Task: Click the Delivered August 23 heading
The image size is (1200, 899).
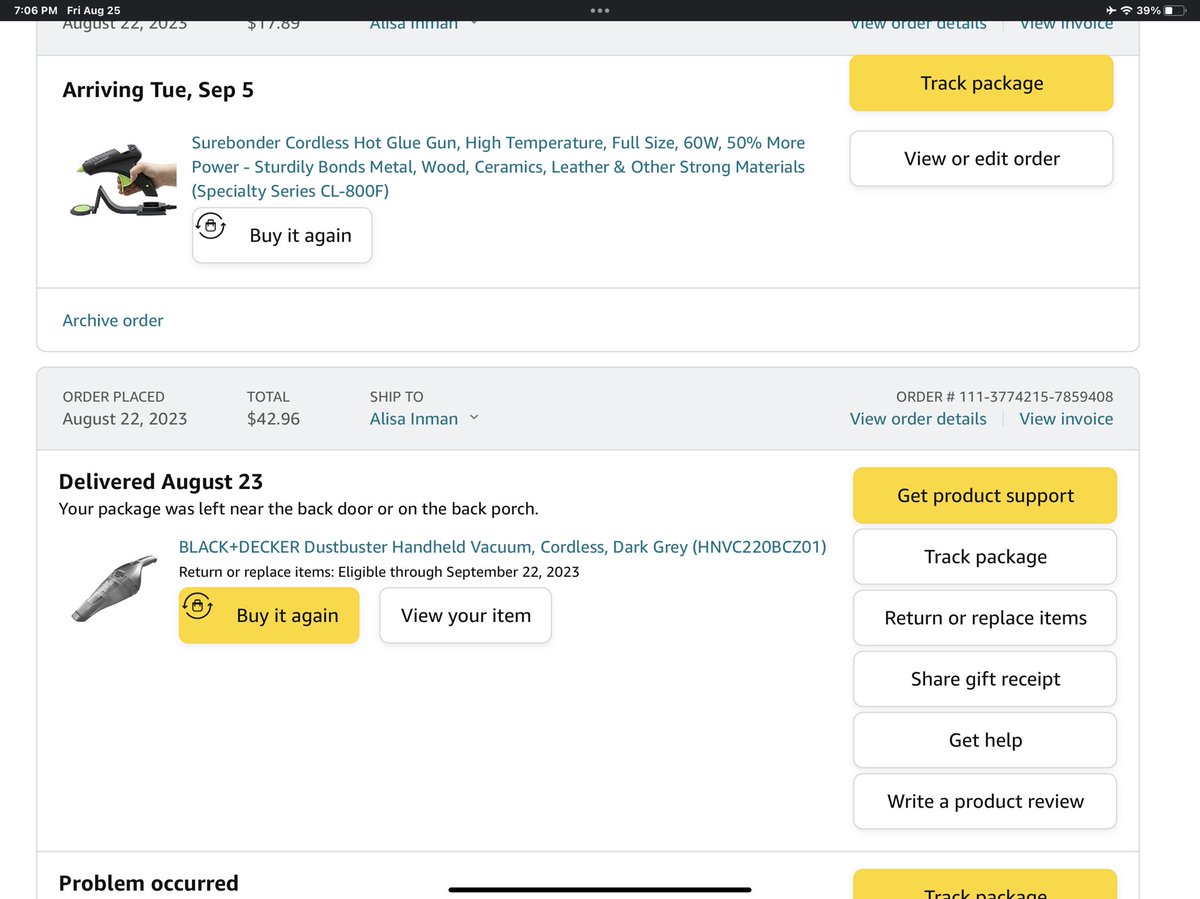Action: [x=161, y=482]
